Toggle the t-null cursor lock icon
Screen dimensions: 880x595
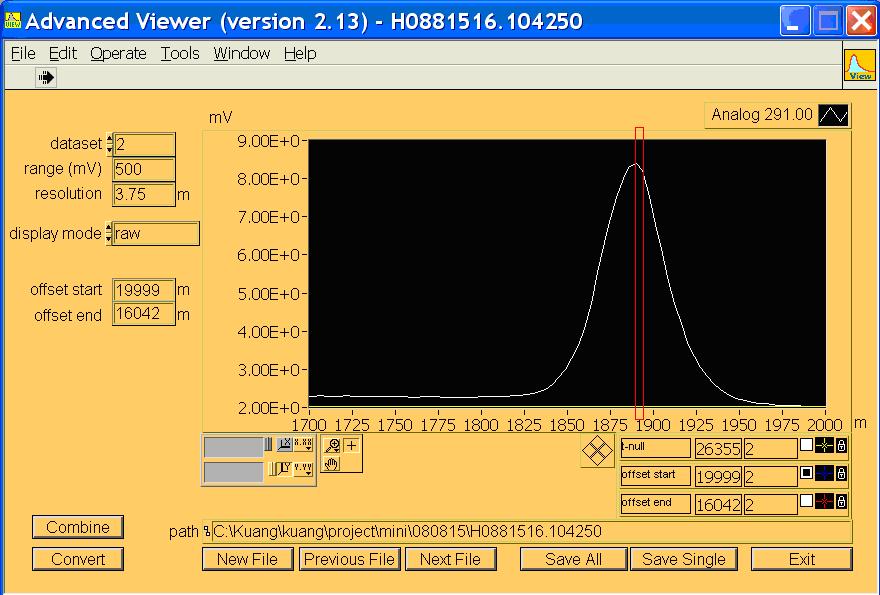(841, 446)
